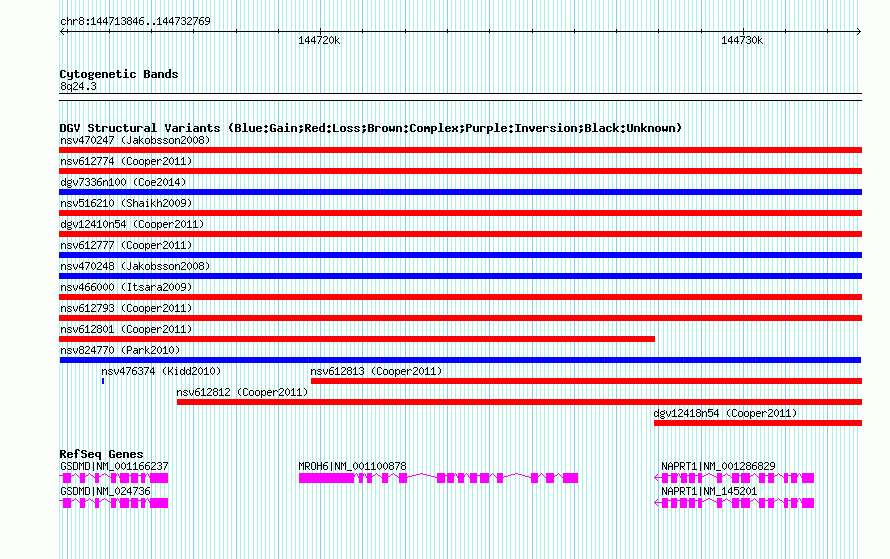Click the nsv824770 (Park2010) blue bar
The image size is (890, 559).
(460, 360)
